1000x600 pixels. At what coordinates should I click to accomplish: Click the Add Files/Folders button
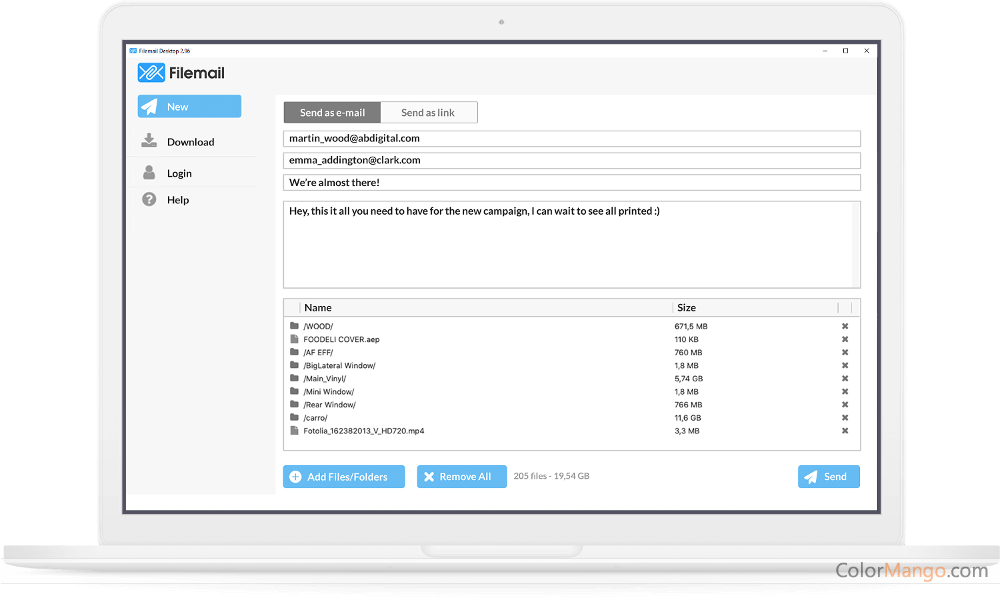coord(344,476)
